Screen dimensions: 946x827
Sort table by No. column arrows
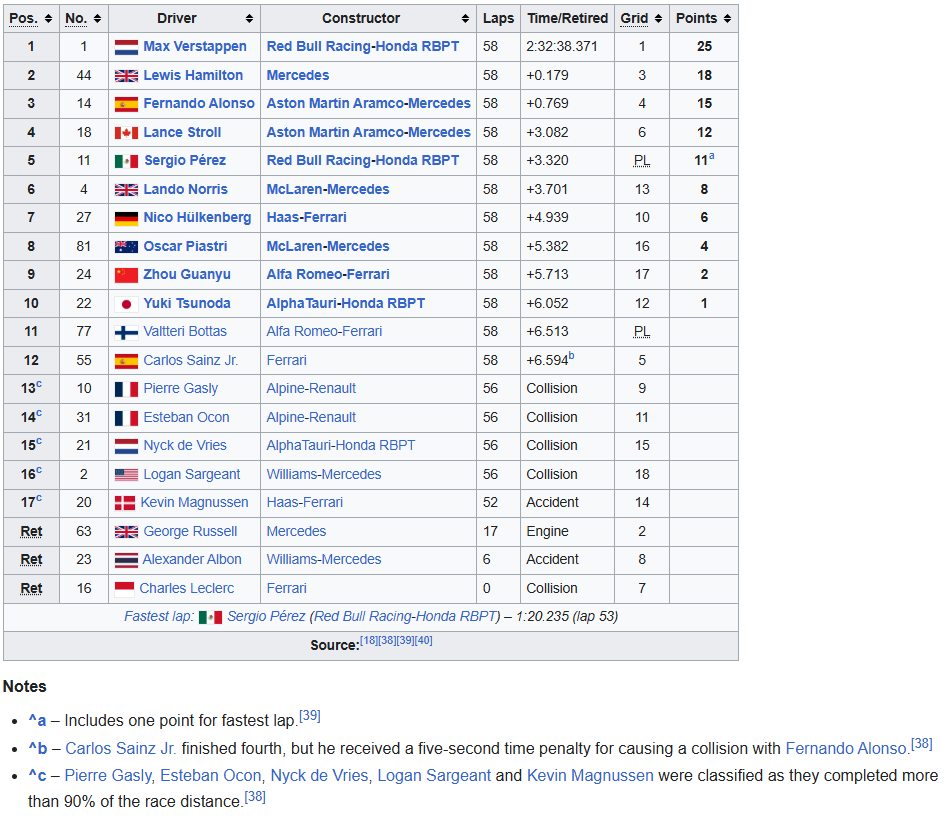(x=97, y=19)
